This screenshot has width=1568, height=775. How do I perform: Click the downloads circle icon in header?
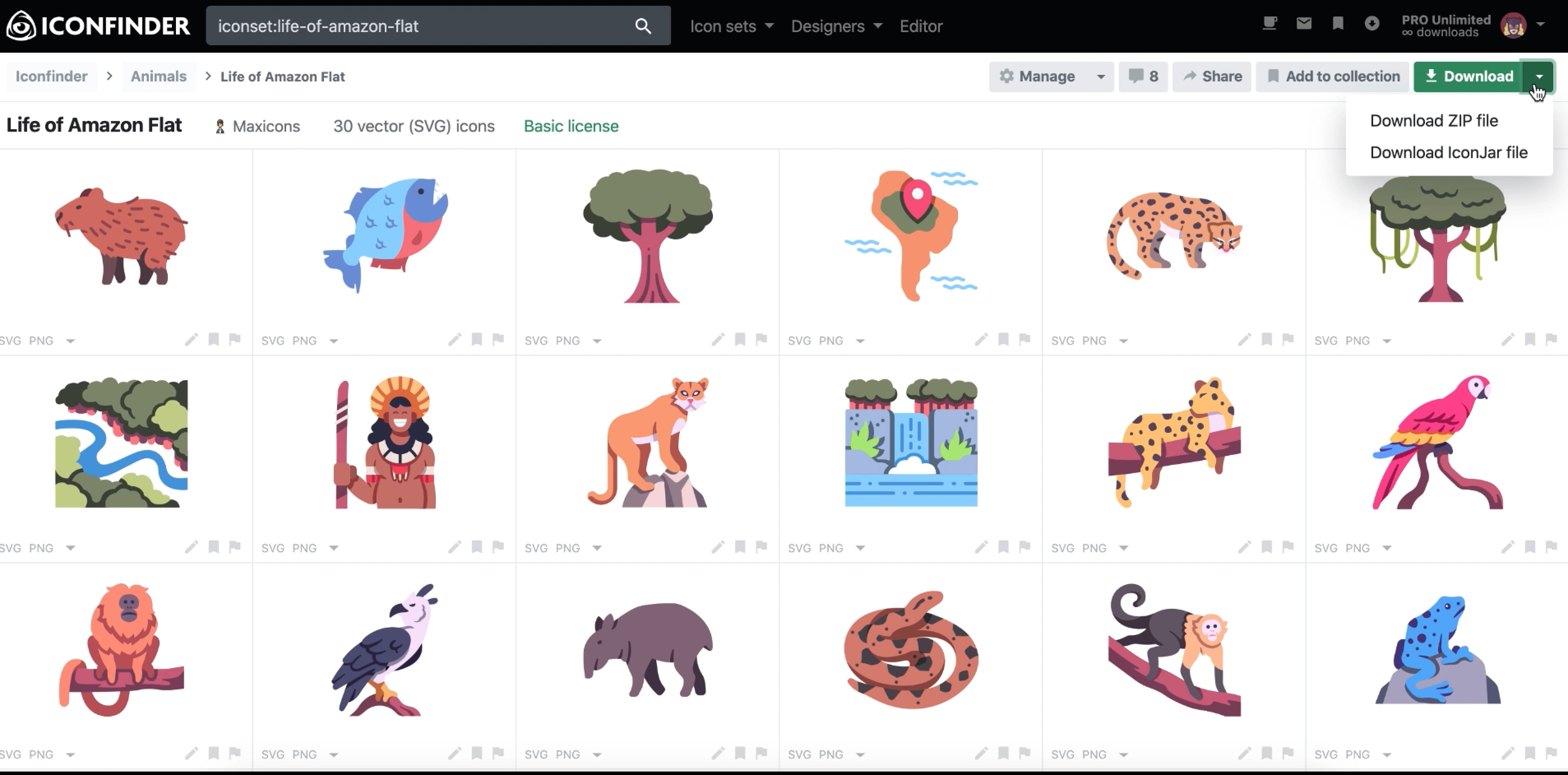pos(1372,24)
